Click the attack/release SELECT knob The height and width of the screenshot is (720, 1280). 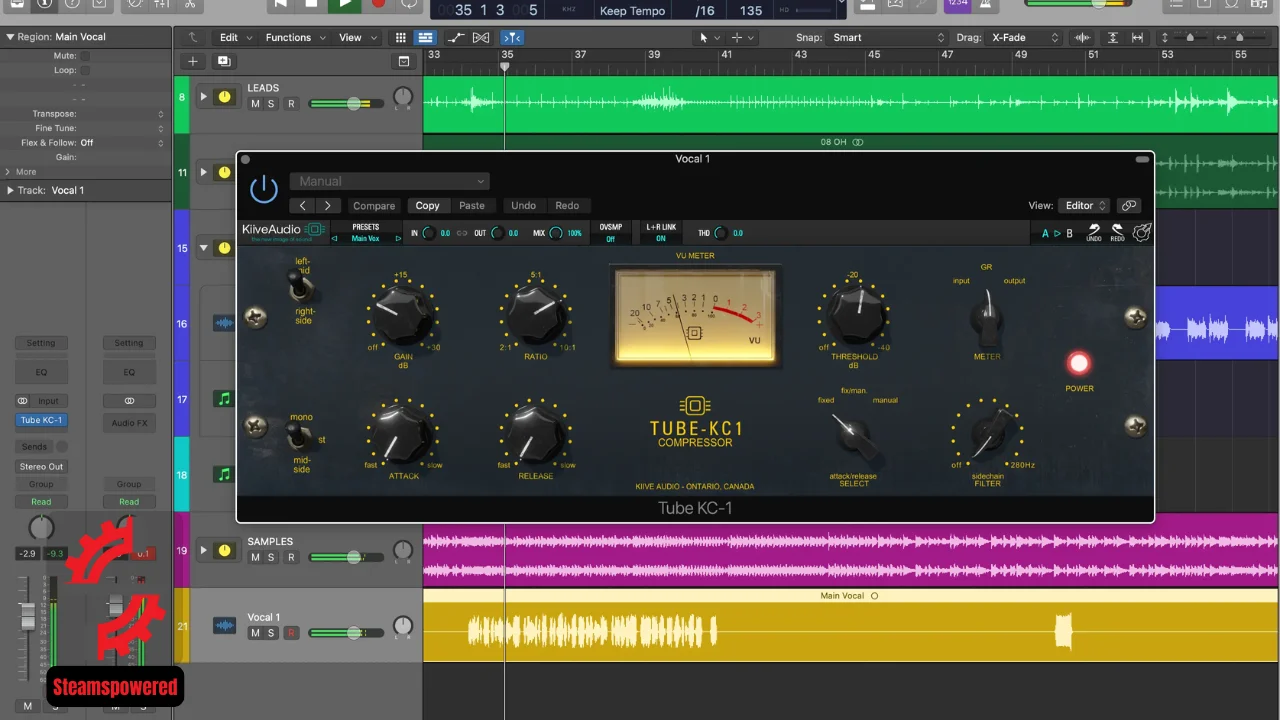tap(853, 434)
